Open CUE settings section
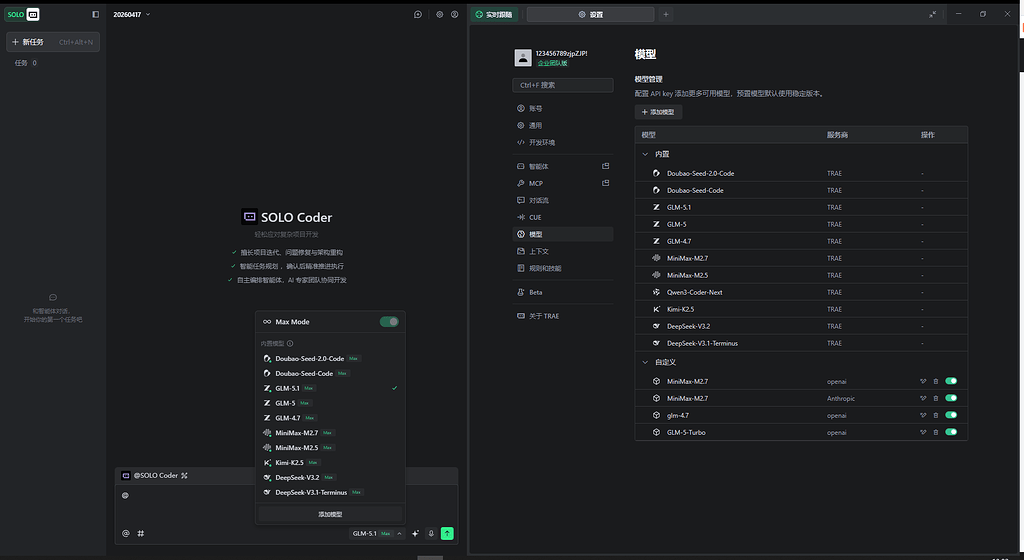The height and width of the screenshot is (560, 1024). (562, 217)
